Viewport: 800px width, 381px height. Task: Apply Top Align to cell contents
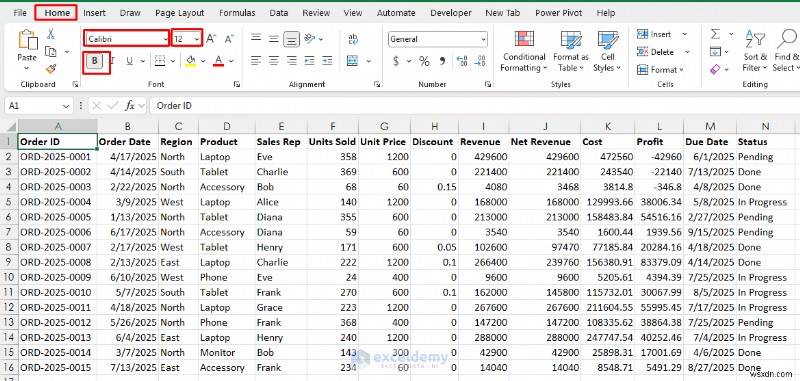256,39
